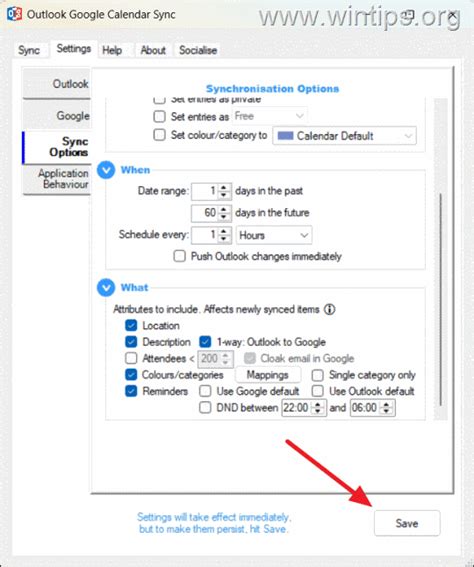The width and height of the screenshot is (474, 567).
Task: Enable Use Outlook default reminders
Action: [x=318, y=391]
